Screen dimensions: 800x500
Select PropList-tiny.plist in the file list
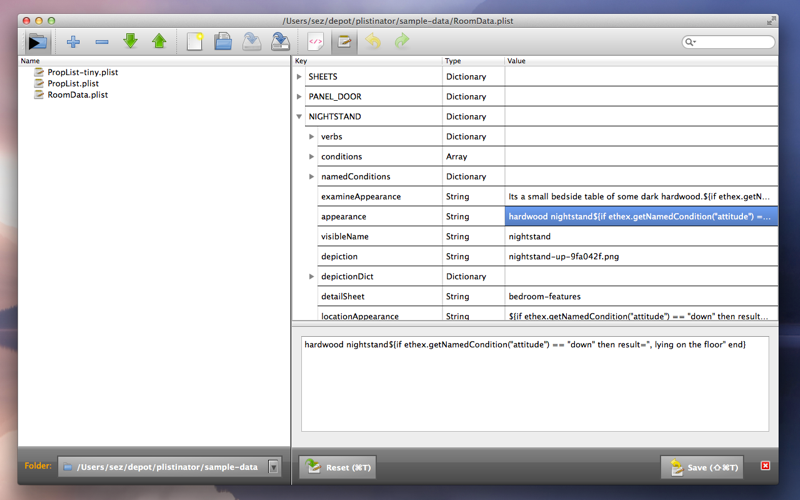[x=83, y=72]
